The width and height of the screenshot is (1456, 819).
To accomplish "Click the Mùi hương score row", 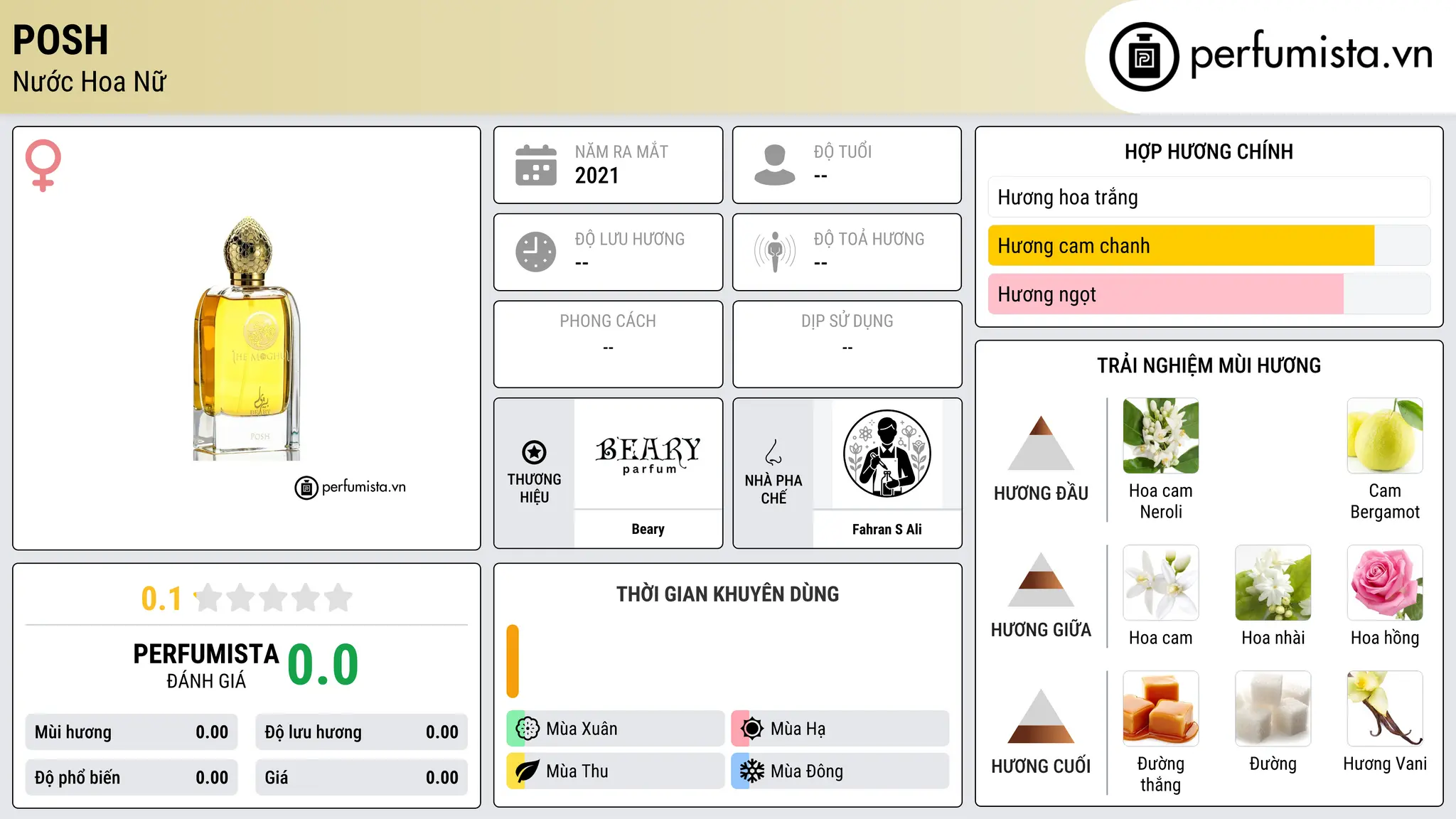I will coord(132,732).
